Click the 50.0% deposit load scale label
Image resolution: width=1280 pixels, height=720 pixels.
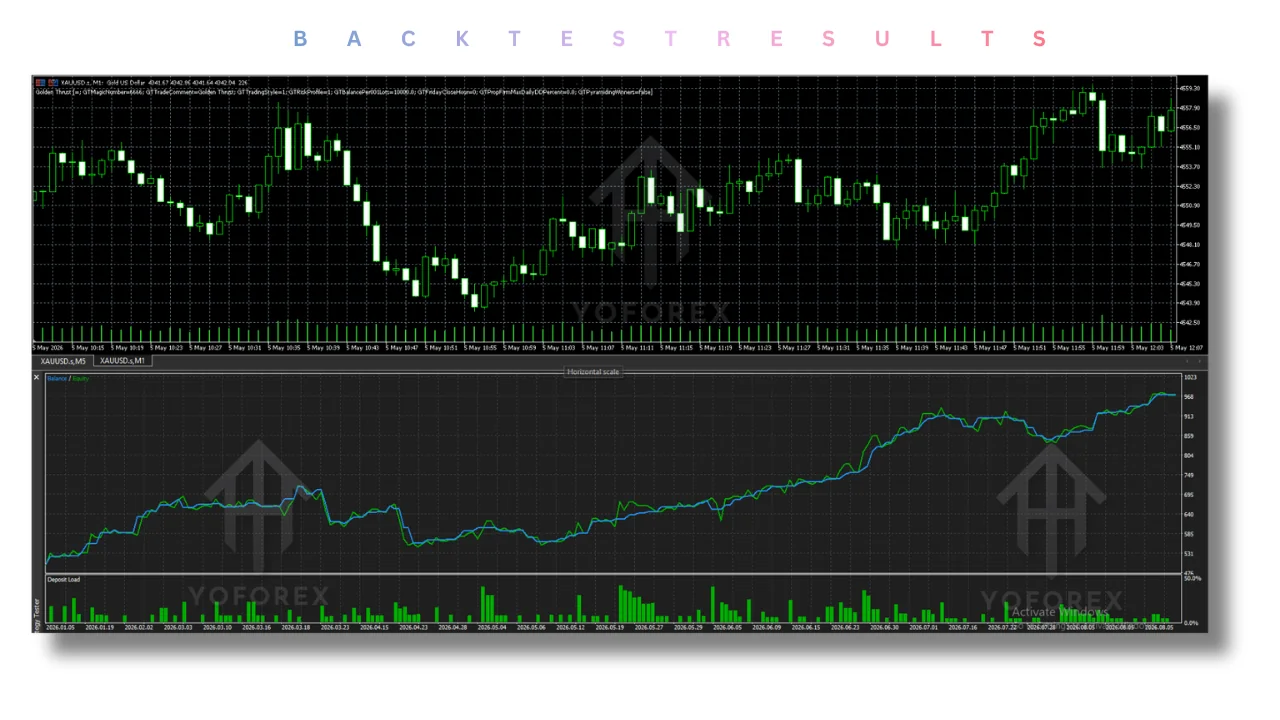pyautogui.click(x=1192, y=578)
